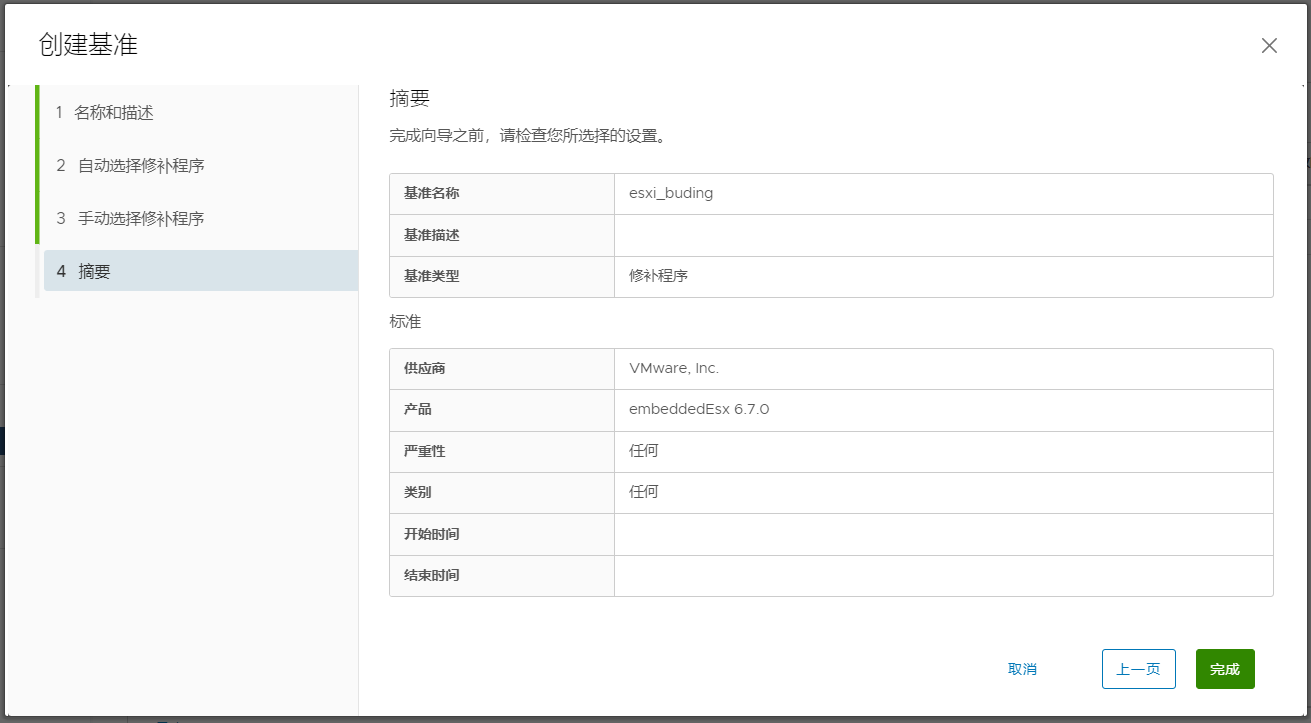The image size is (1311, 723).
Task: Select step 4 摘要 in the wizard
Action: [x=201, y=271]
